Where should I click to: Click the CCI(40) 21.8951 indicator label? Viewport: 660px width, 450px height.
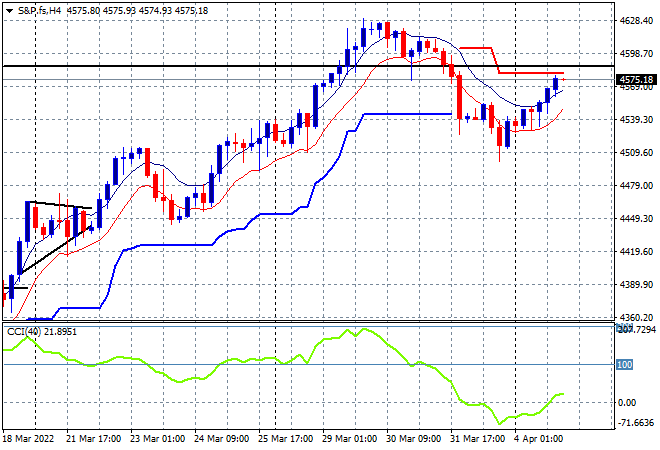(x=42, y=332)
